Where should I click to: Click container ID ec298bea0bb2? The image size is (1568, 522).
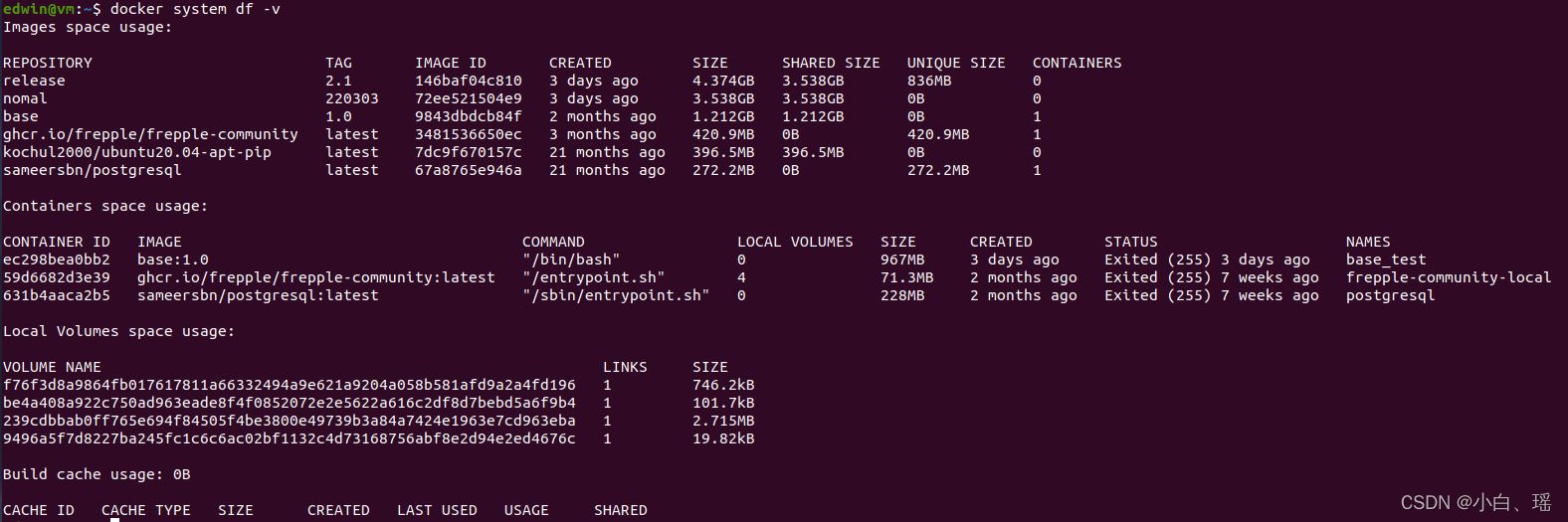pos(57,260)
